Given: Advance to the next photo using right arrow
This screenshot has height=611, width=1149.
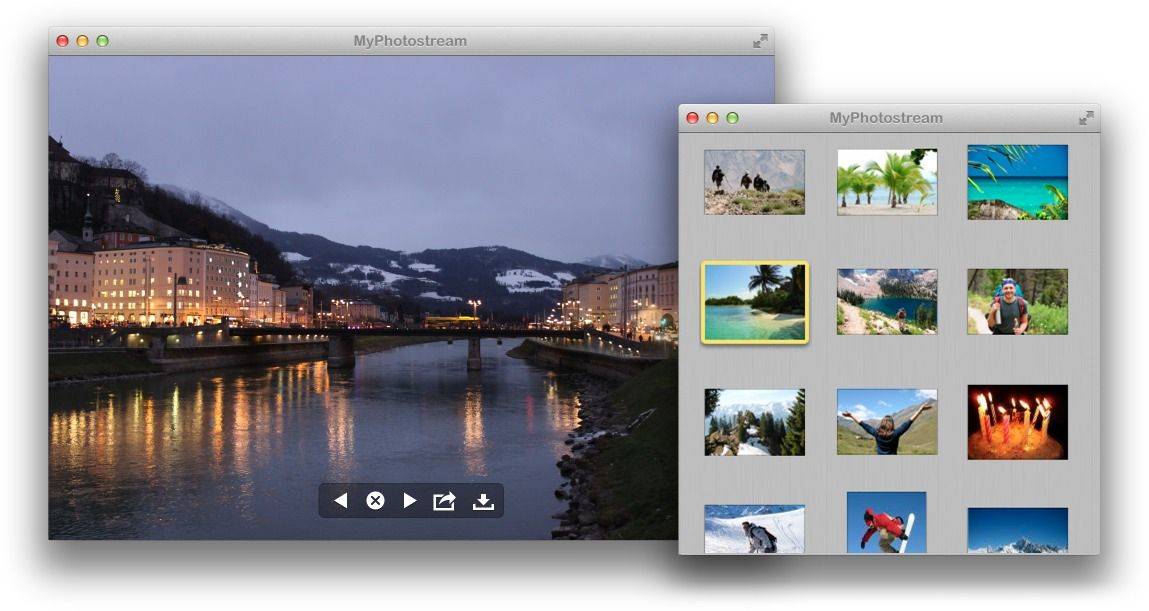Looking at the screenshot, I should pos(409,501).
